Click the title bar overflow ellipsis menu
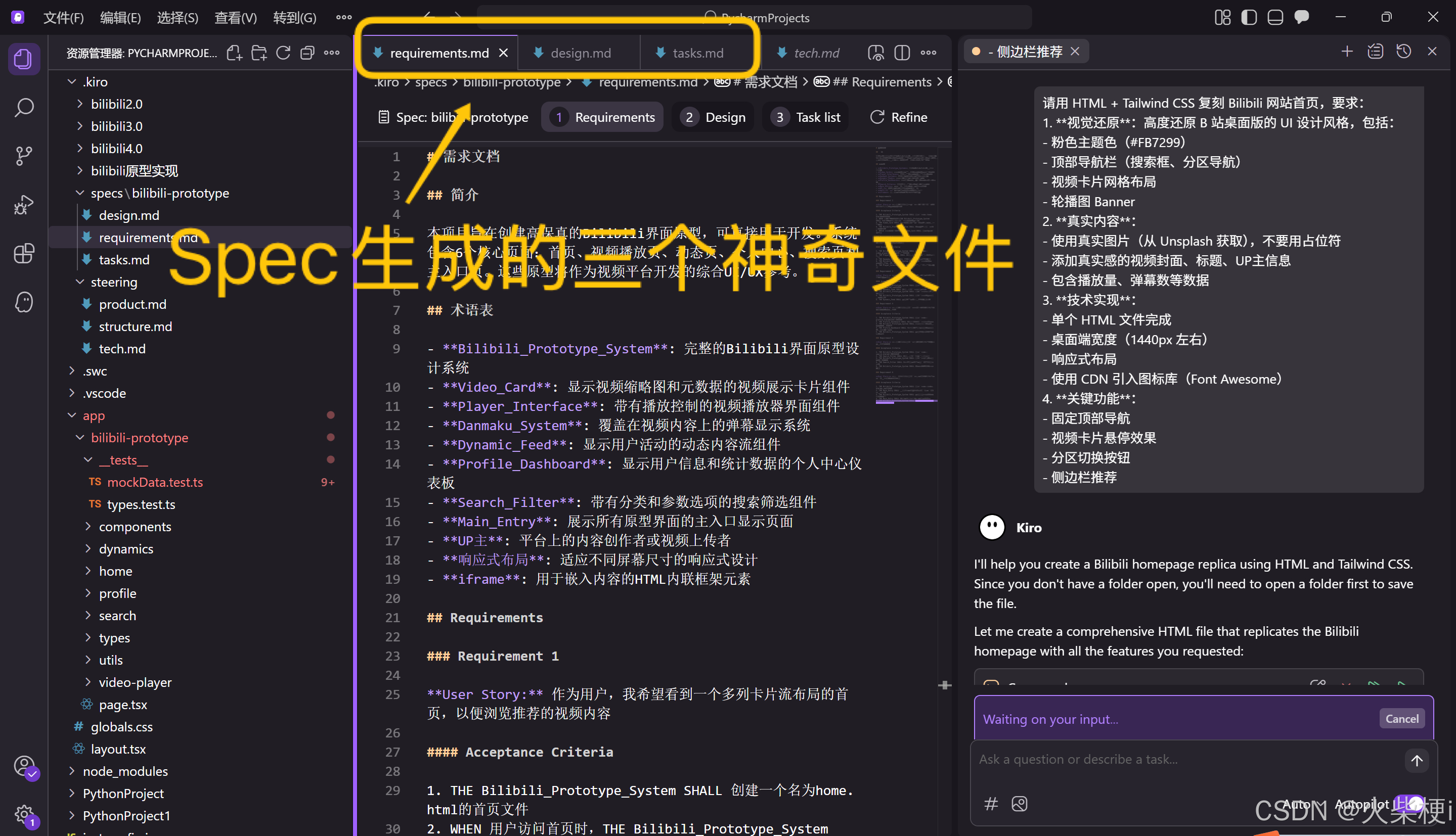This screenshot has height=836, width=1456. point(344,17)
